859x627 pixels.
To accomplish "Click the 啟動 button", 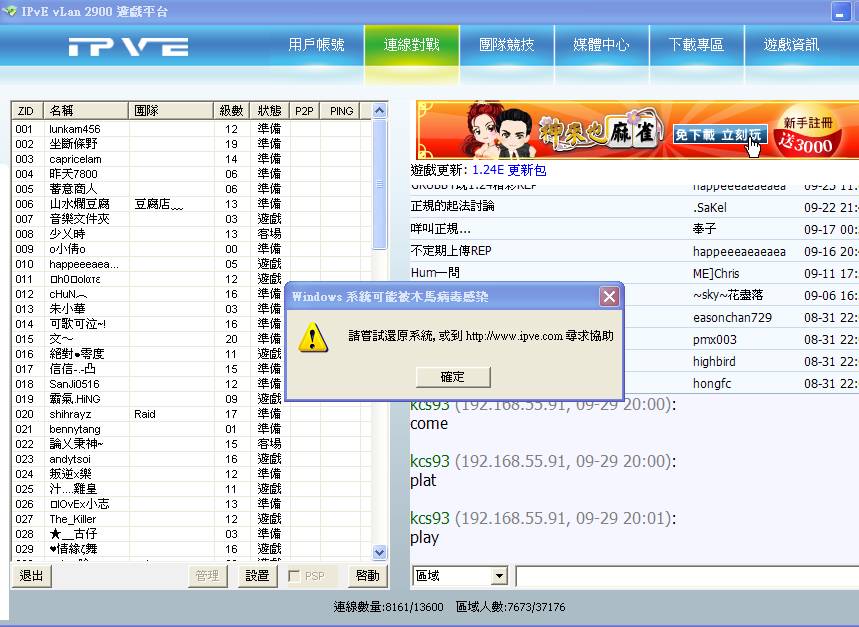I will pos(367,576).
